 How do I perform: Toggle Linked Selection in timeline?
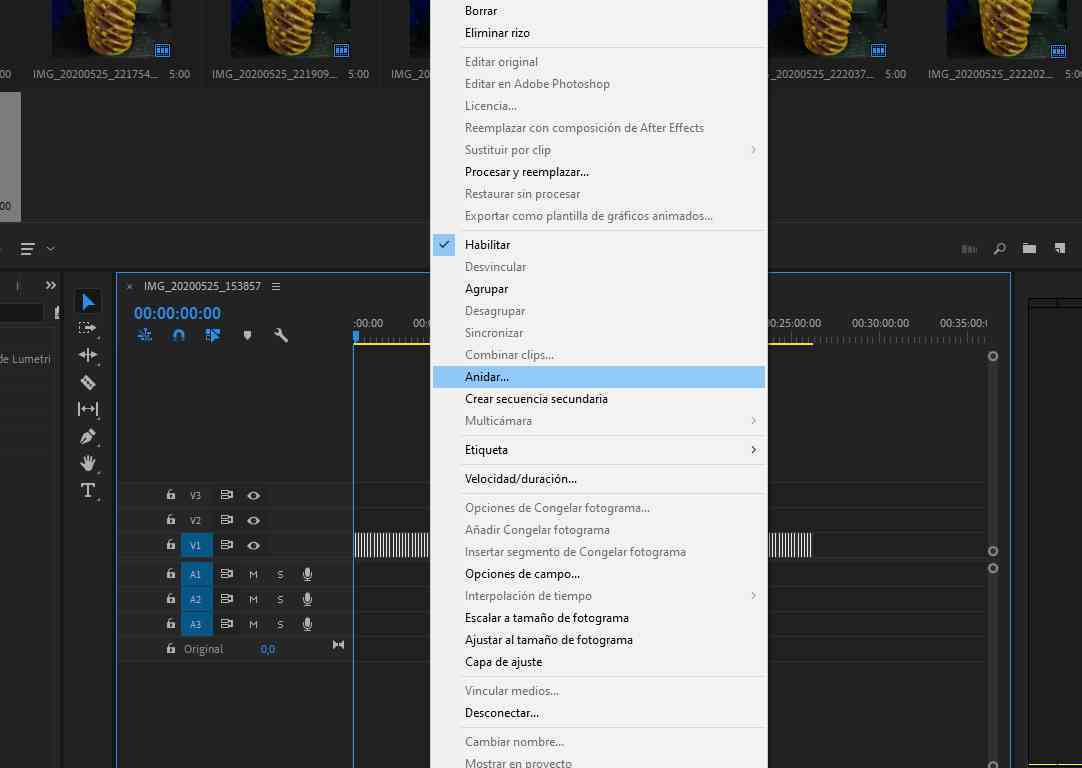click(x=213, y=335)
